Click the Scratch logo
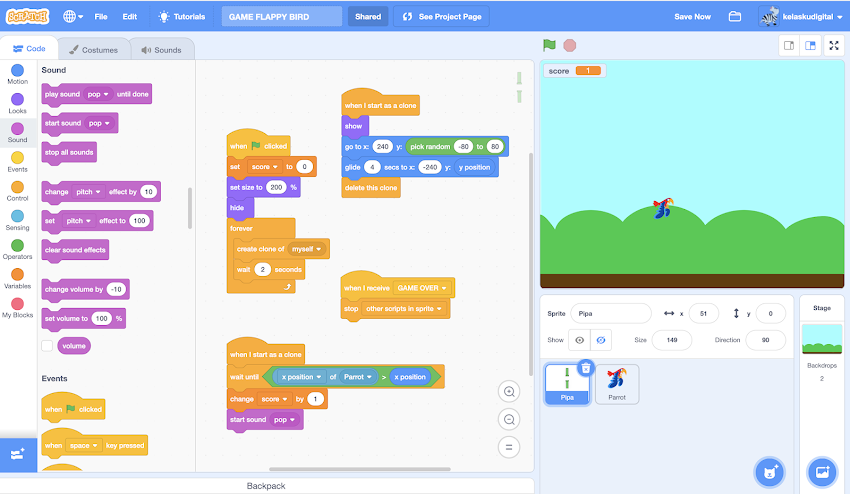 pyautogui.click(x=28, y=16)
